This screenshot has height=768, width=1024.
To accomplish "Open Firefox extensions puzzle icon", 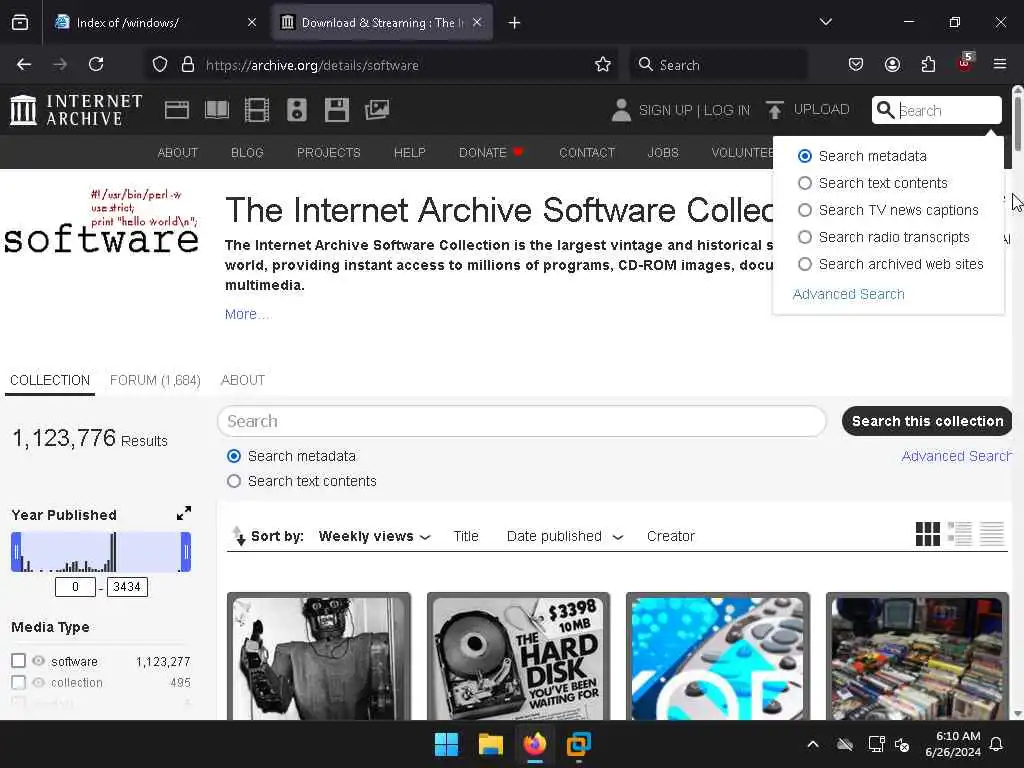I will (928, 64).
